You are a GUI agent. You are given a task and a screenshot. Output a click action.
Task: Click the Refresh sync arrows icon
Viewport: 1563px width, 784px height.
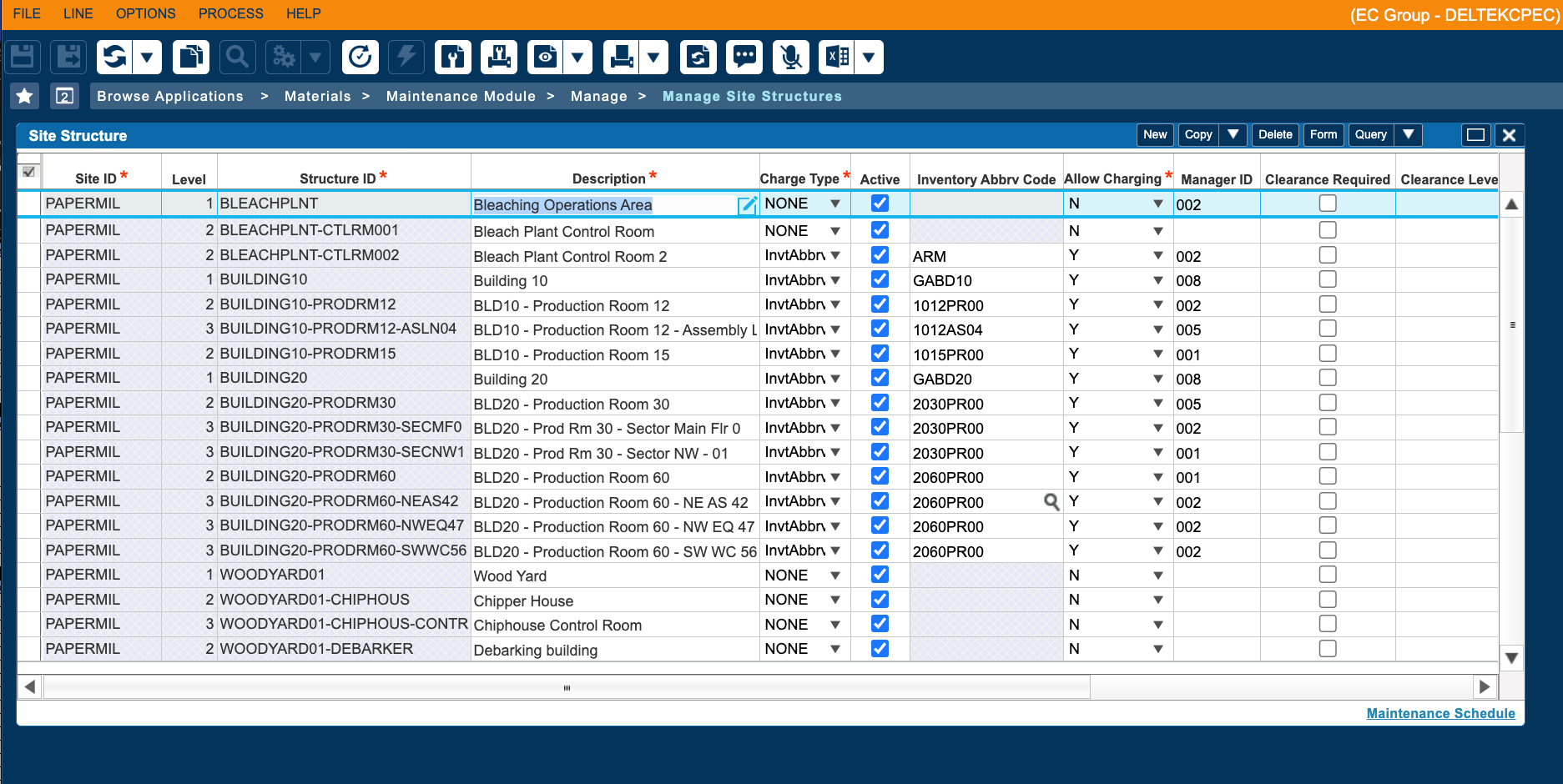coord(114,58)
